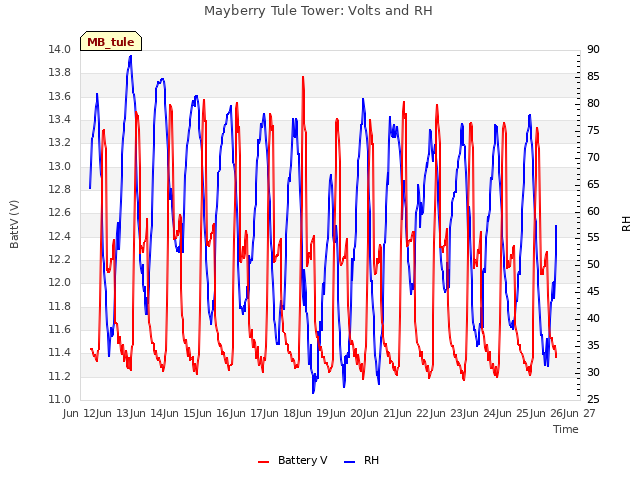This screenshot has height=480, width=640.
Task: Click the tallest red Battery V peak
Action: pos(303,77)
